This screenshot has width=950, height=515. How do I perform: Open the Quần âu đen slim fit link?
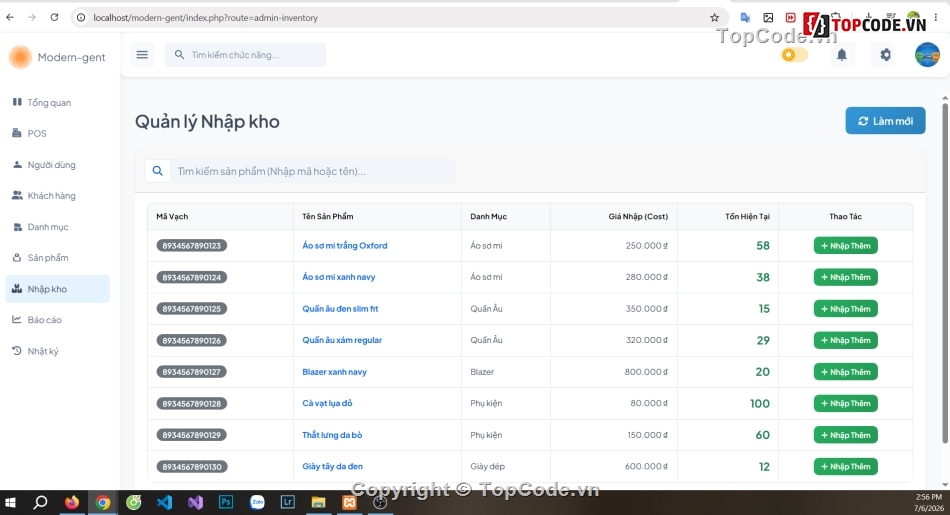(340, 309)
